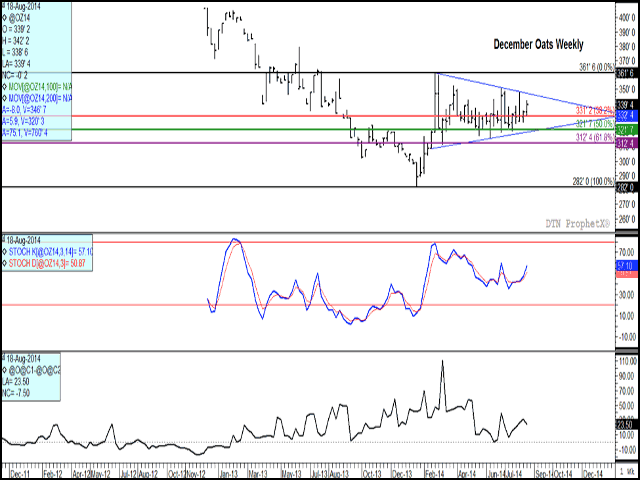Image resolution: width=640 pixels, height=480 pixels.
Task: Click the diamond marker beside STOCH D
Action: 4,261
